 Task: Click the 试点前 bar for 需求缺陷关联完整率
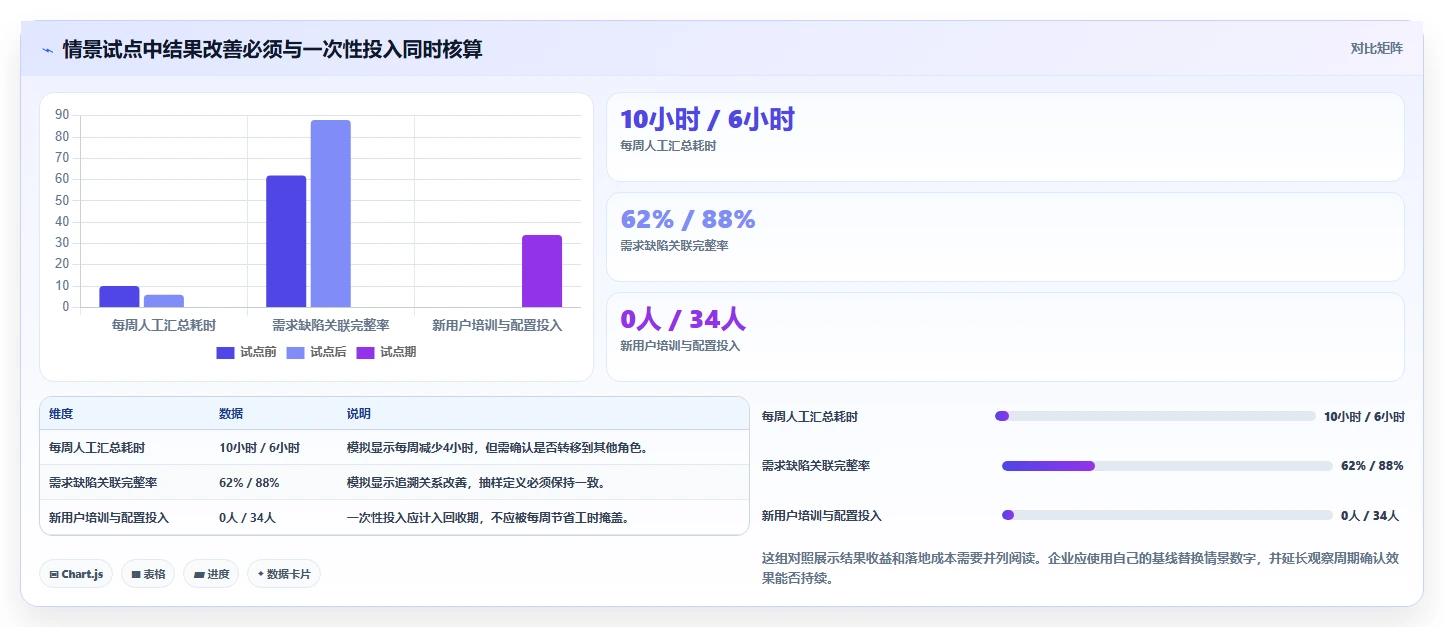286,242
